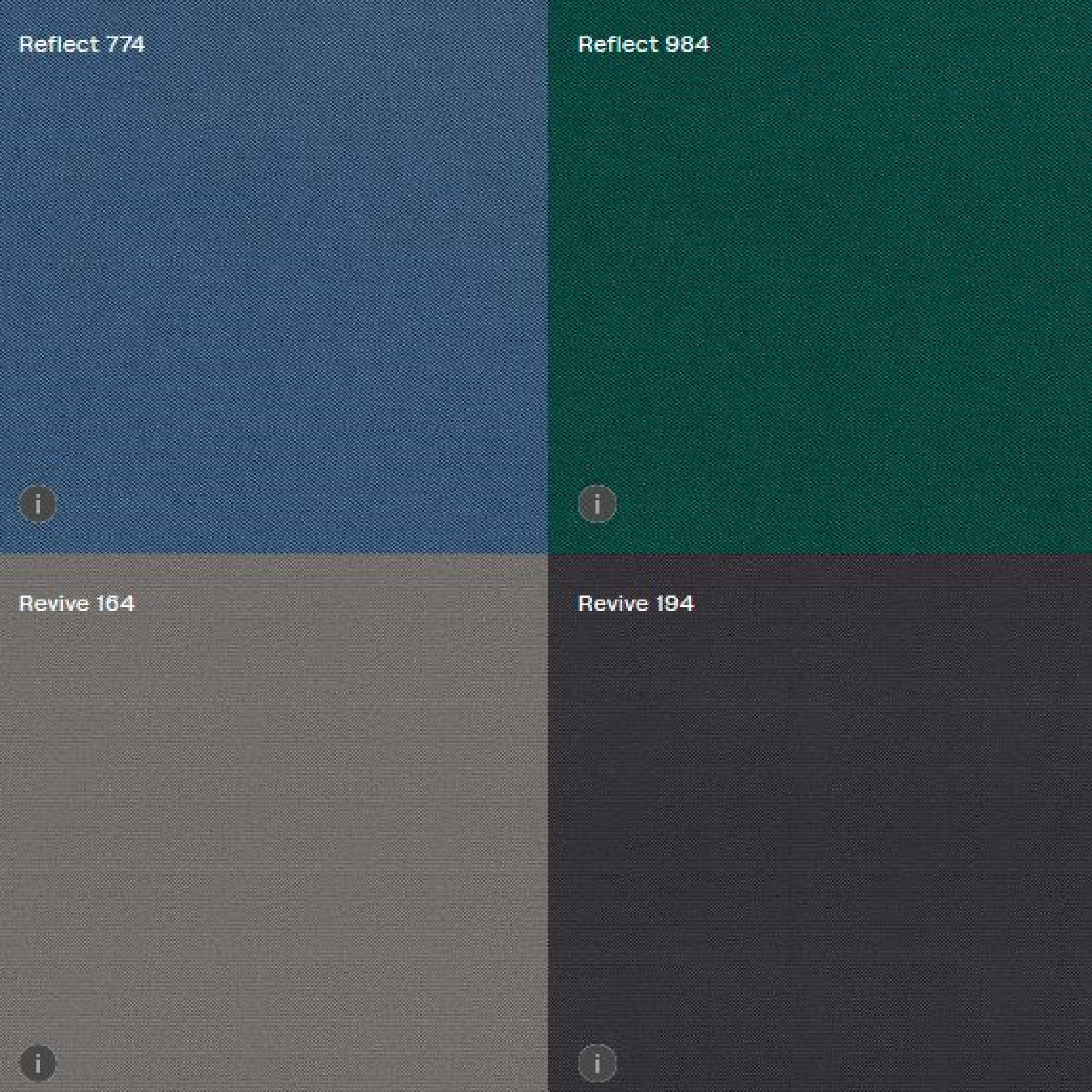
Task: Show info for Revive 164 fabric
Action: (38, 1063)
